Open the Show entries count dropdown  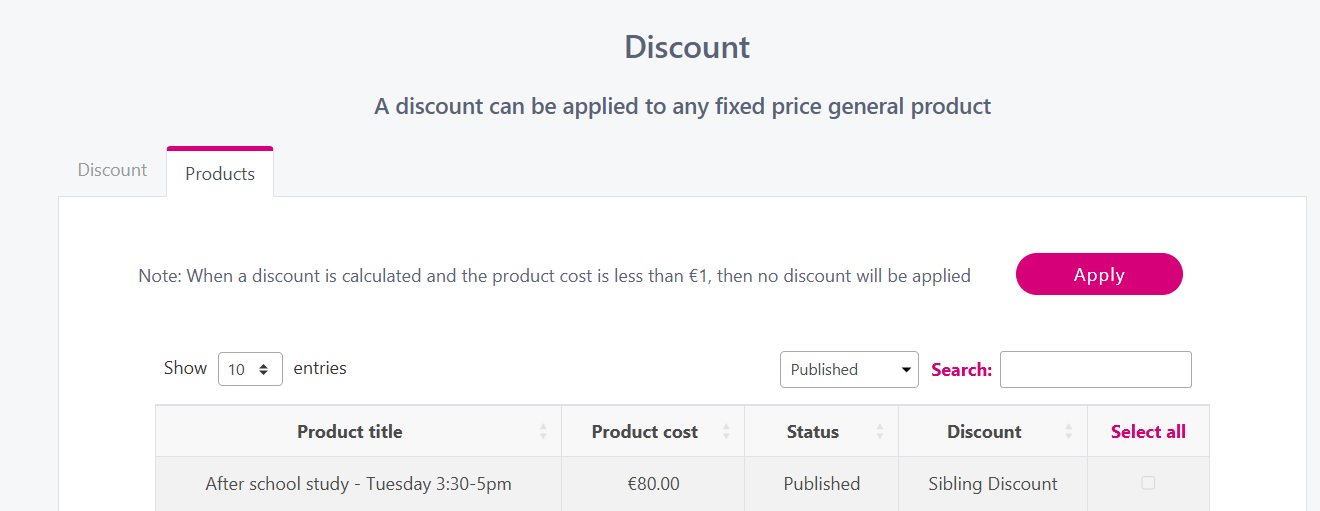[x=250, y=369]
